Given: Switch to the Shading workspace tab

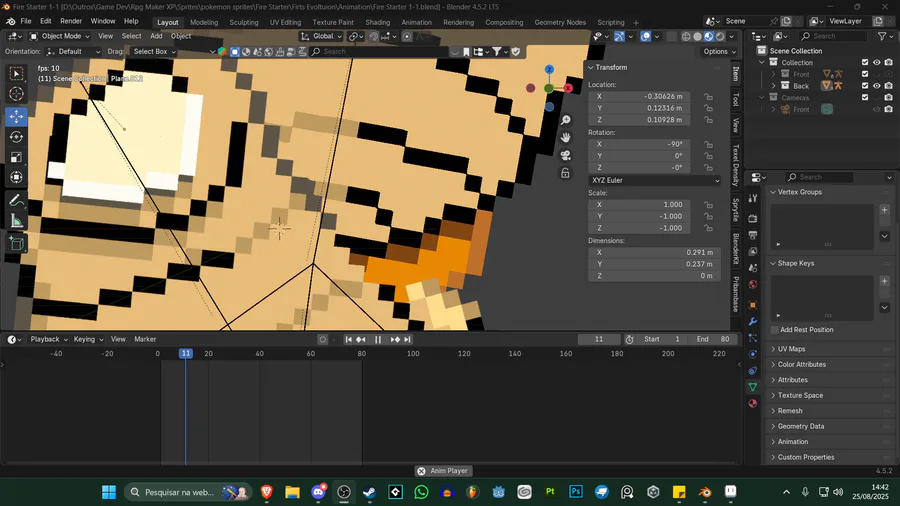Looking at the screenshot, I should (378, 22).
